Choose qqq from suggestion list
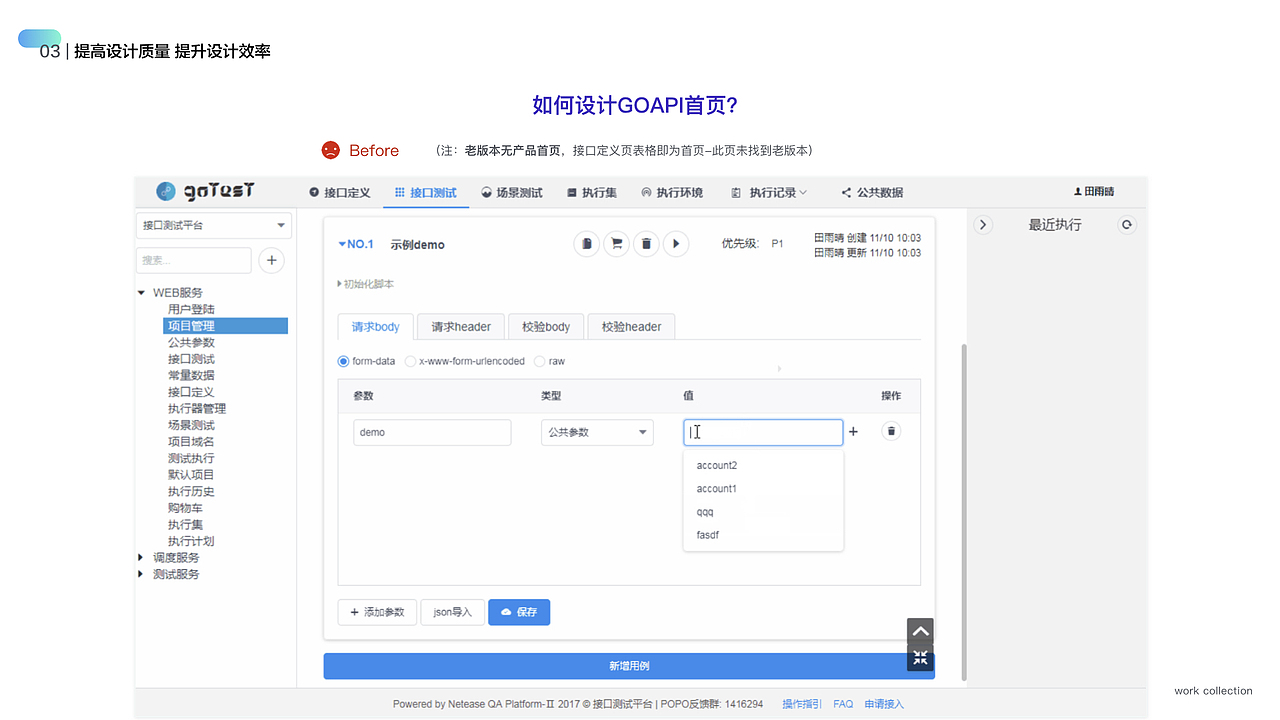Viewport: 1280px width, 720px height. point(763,512)
